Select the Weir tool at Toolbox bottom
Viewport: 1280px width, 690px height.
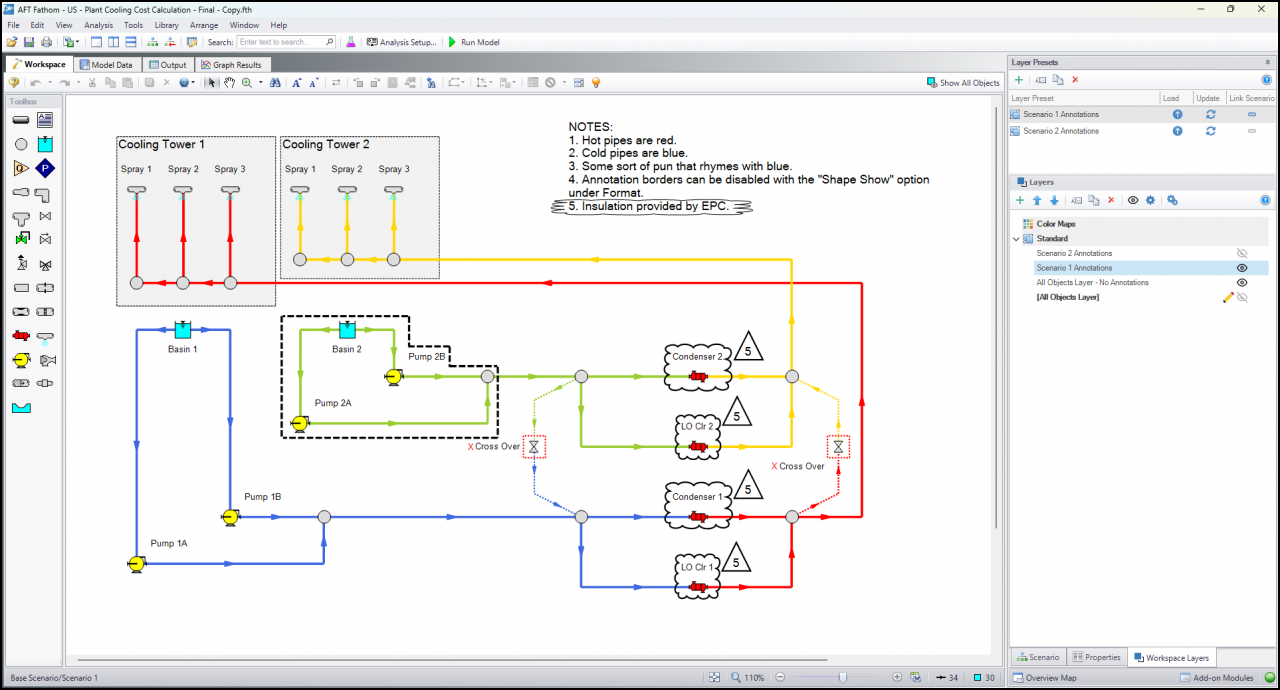(21, 408)
